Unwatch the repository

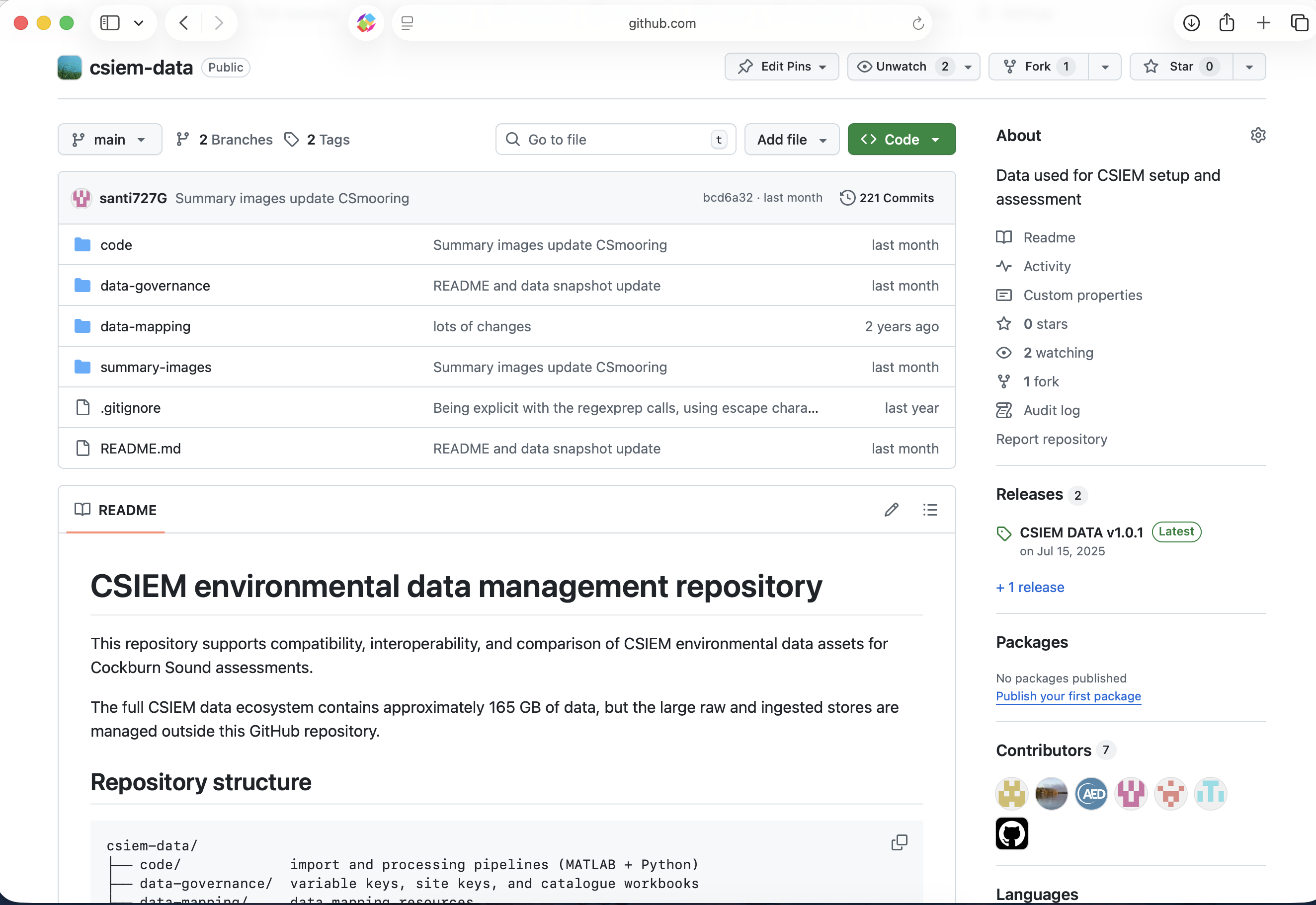900,67
